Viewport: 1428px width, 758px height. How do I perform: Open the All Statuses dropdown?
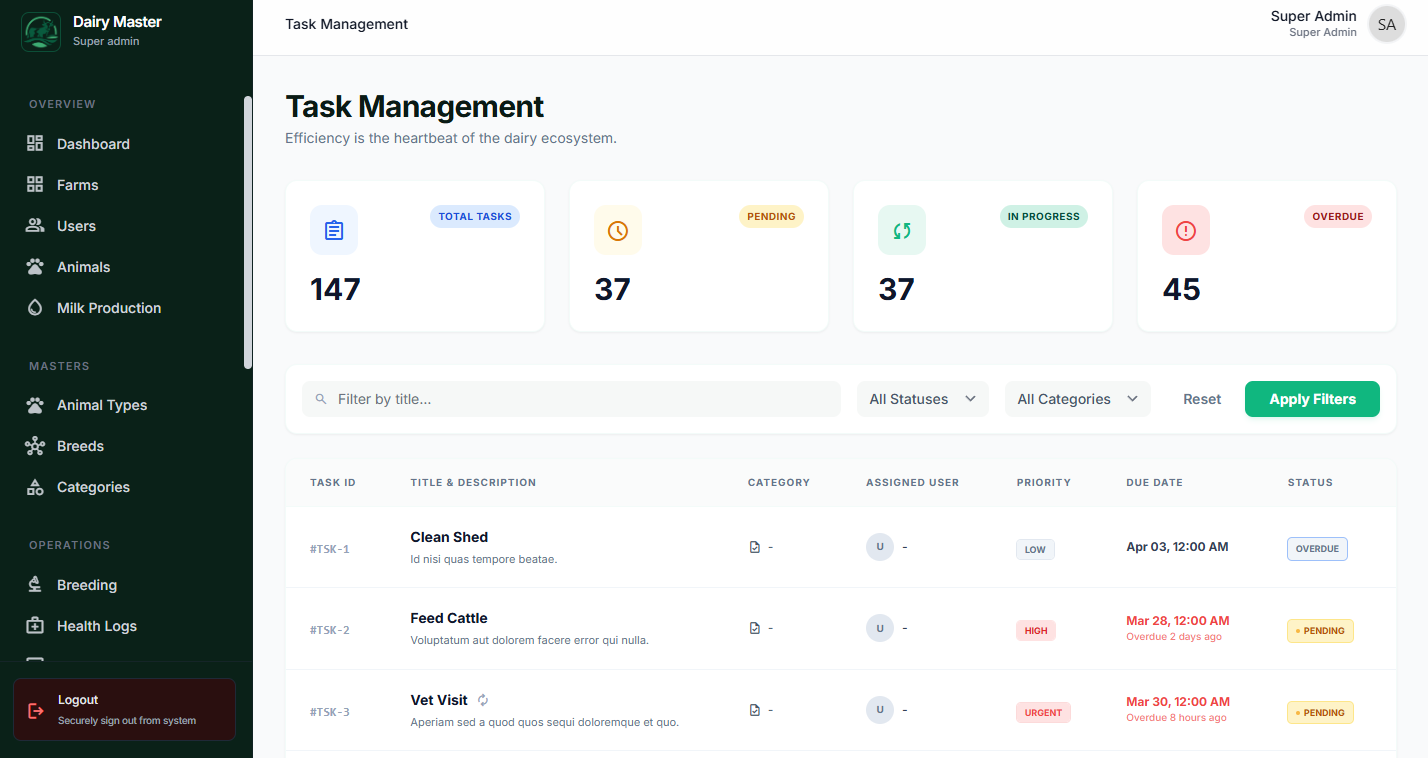(x=921, y=398)
